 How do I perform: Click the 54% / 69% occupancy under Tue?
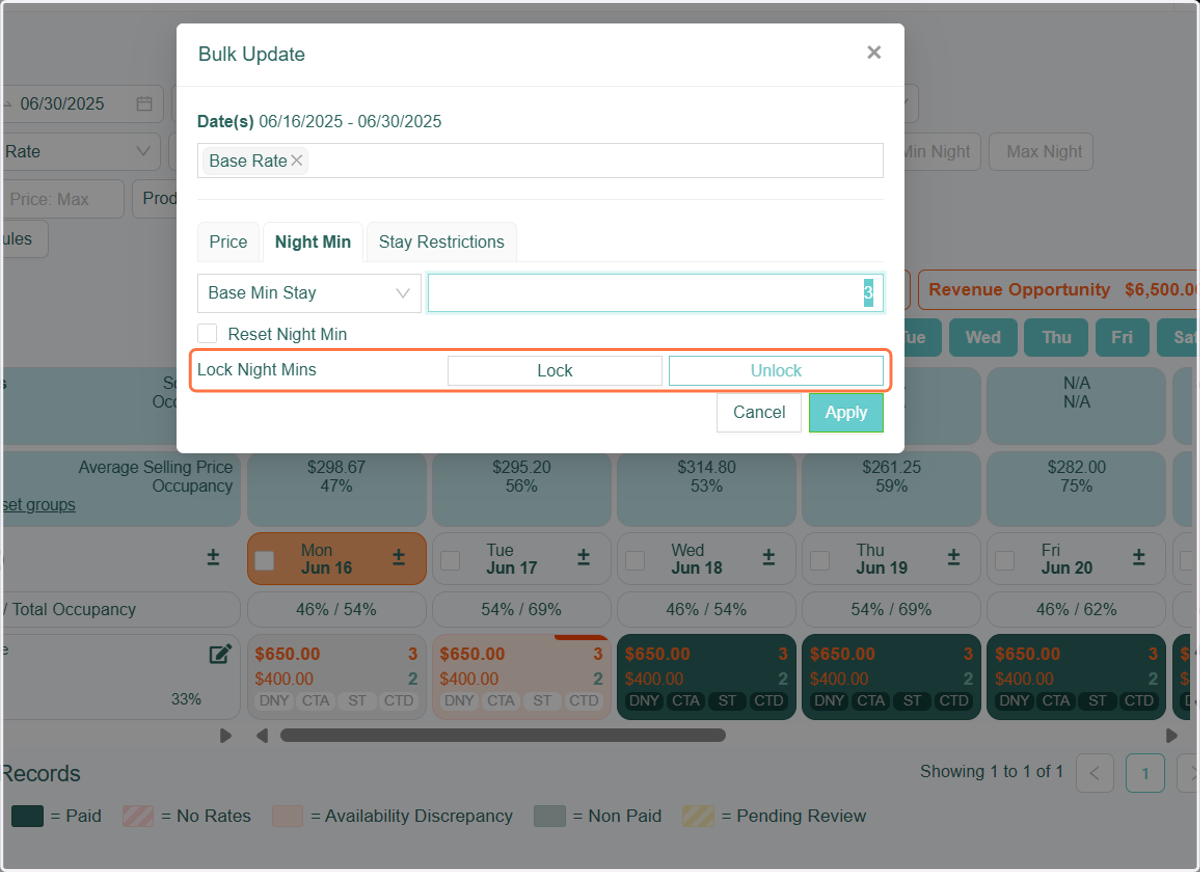[x=522, y=609]
